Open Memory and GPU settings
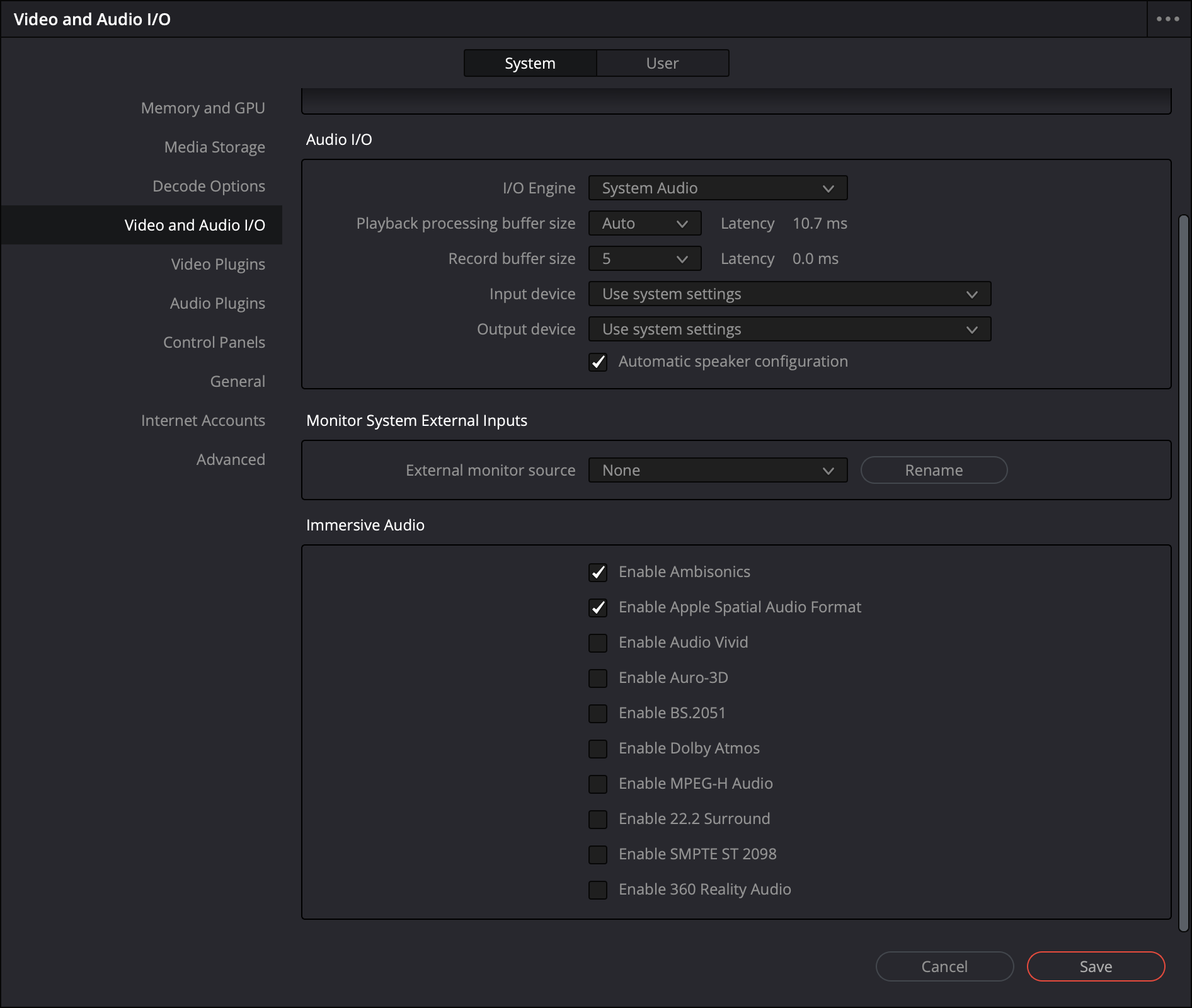 click(203, 108)
